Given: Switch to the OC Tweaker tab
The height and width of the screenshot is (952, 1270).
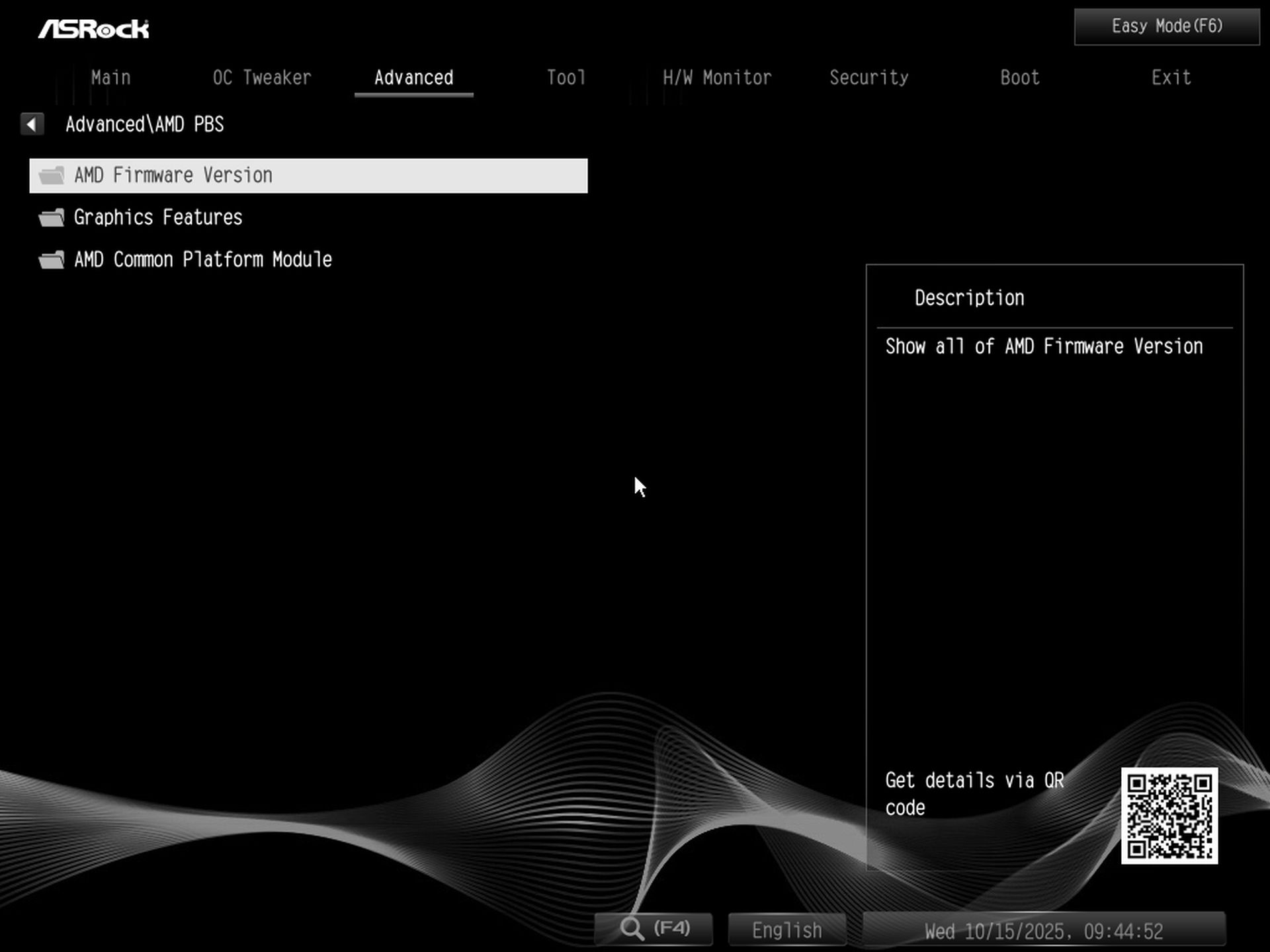Looking at the screenshot, I should (x=262, y=77).
